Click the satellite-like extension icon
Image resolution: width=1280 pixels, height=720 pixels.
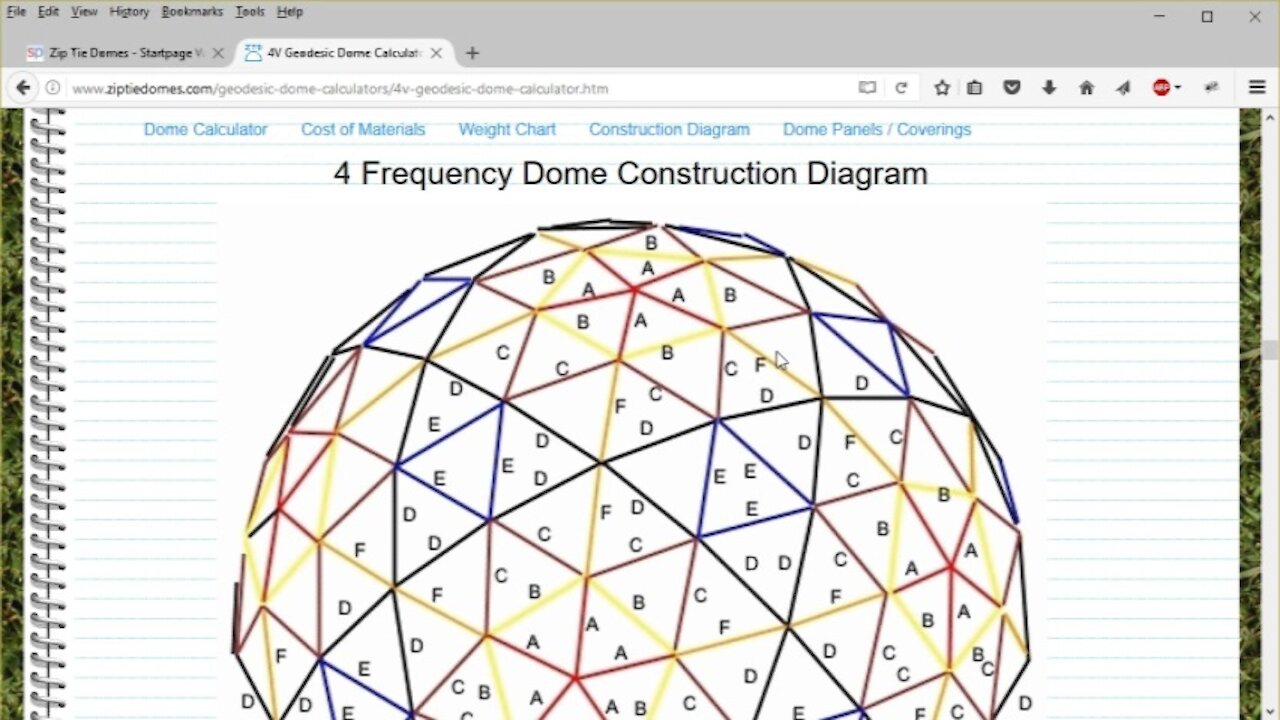click(1212, 88)
